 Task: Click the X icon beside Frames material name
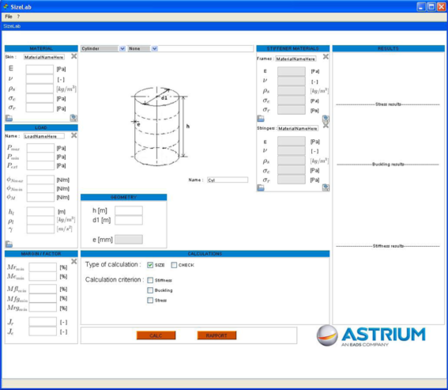tap(326, 57)
